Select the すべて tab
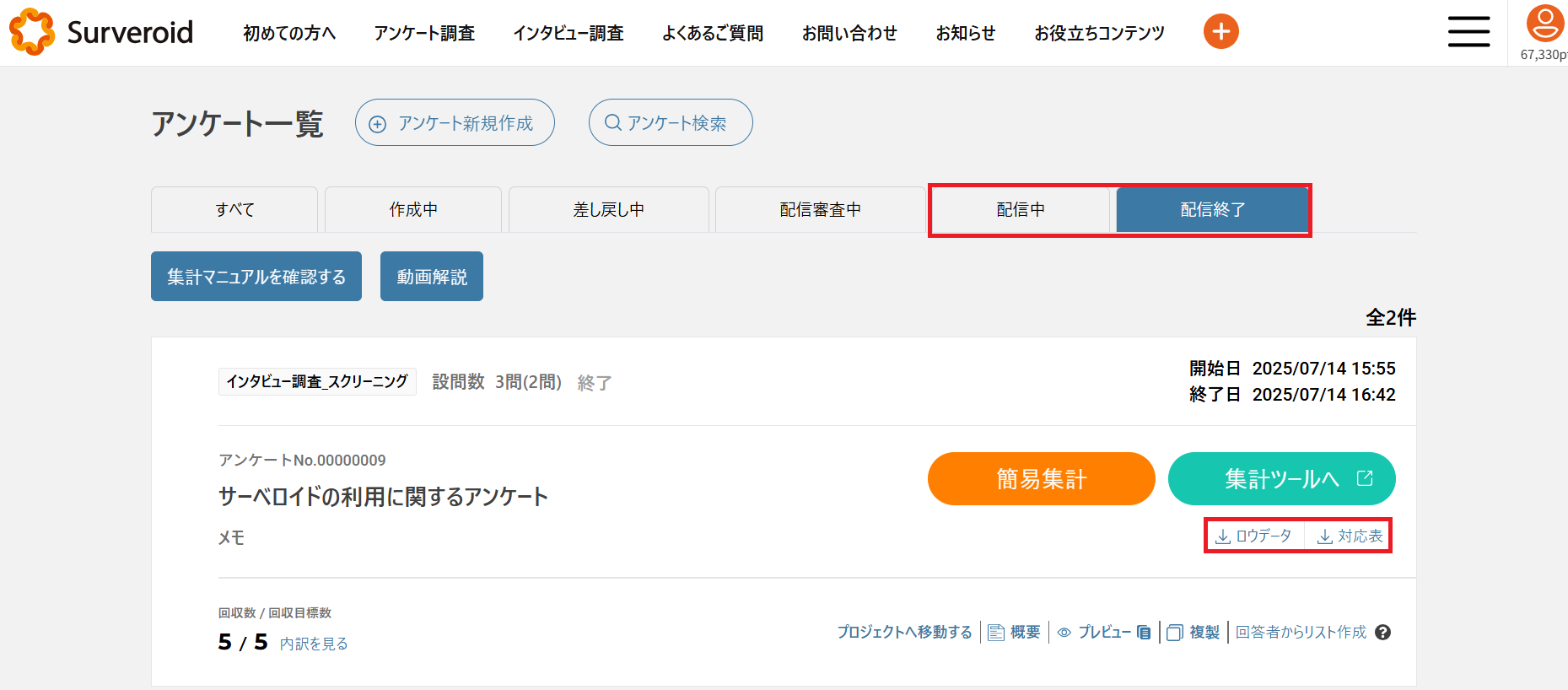The width and height of the screenshot is (1568, 690). (234, 210)
